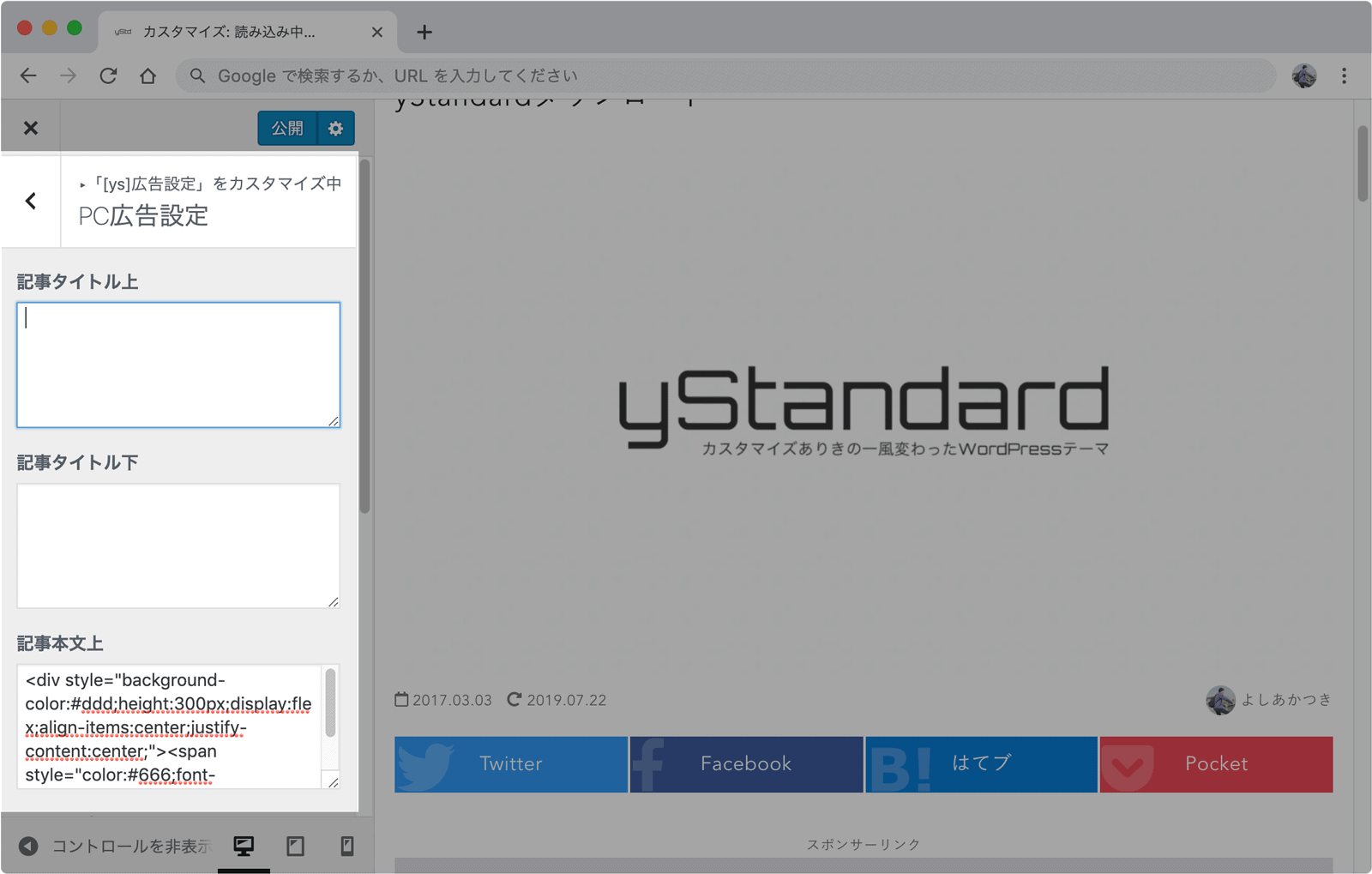Click the 記事本文上 textarea scrollbar
This screenshot has height=874, width=1372.
point(330,703)
